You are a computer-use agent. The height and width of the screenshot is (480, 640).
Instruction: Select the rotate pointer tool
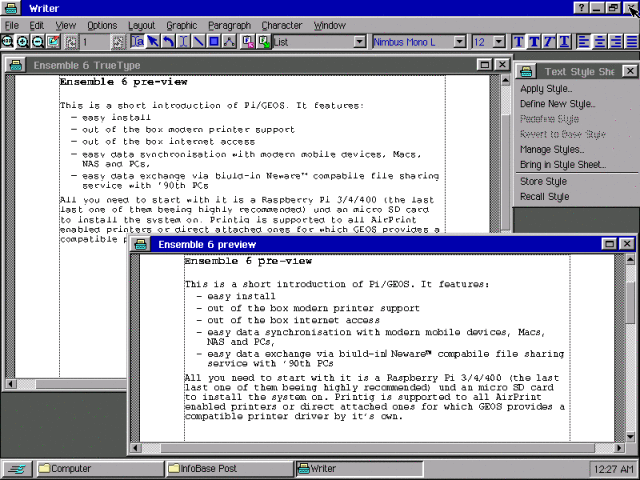pyautogui.click(x=168, y=42)
